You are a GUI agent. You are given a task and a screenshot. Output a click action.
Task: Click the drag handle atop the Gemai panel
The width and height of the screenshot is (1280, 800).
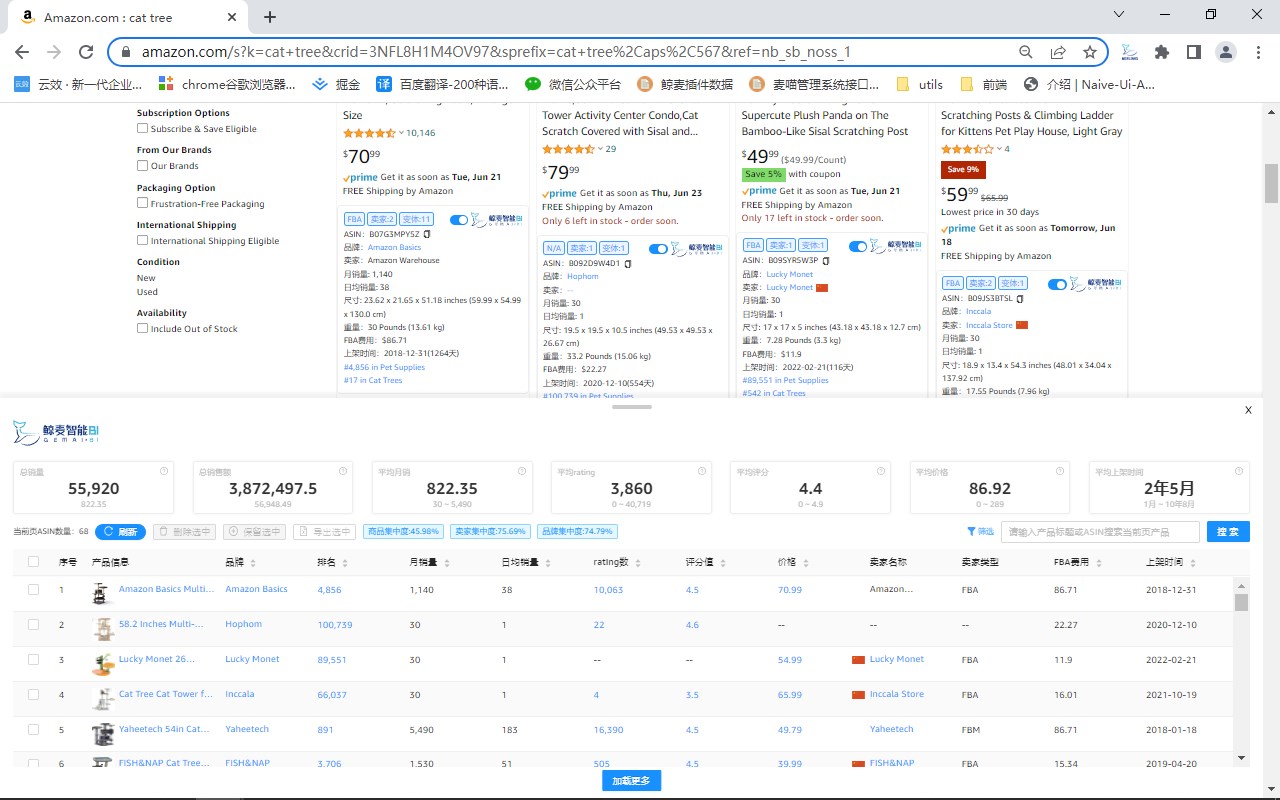631,407
